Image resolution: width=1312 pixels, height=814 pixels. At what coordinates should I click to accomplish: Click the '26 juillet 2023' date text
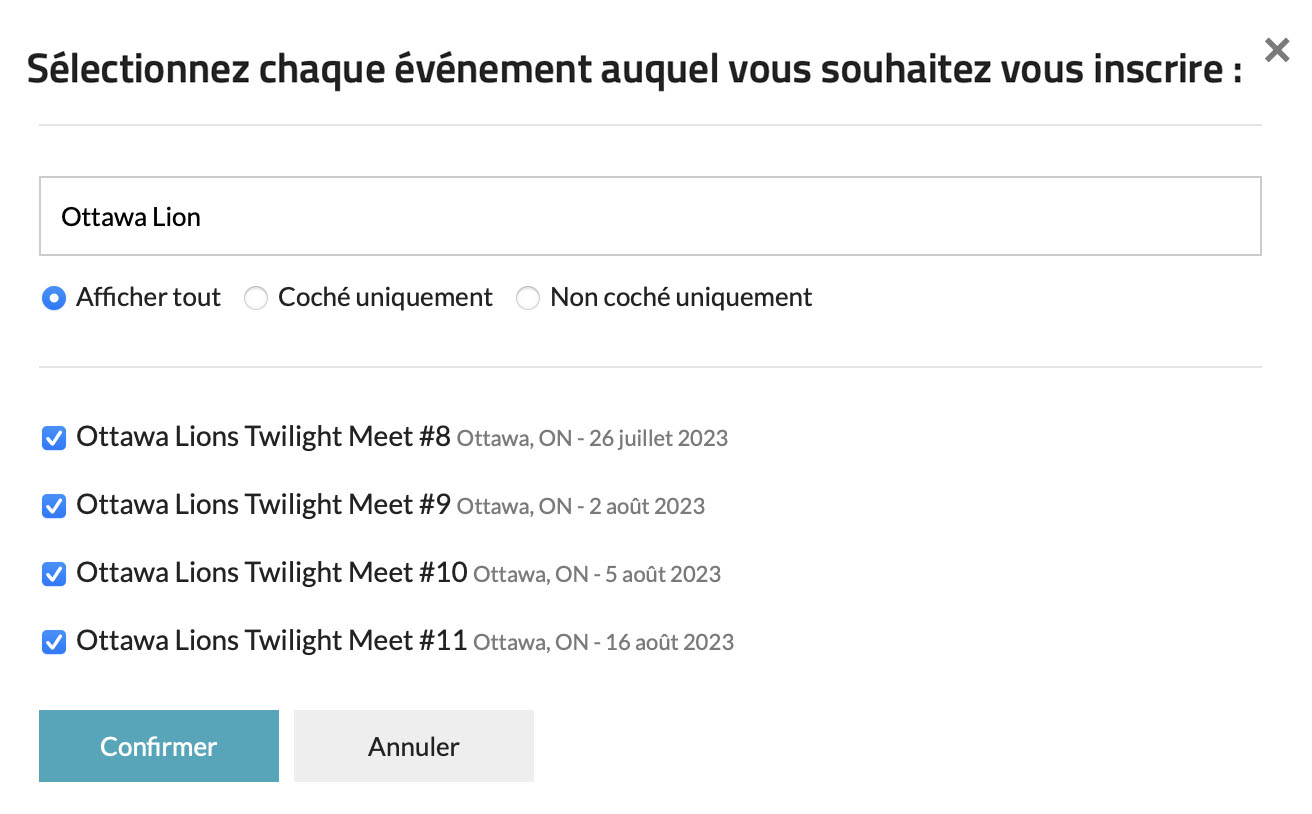click(x=658, y=439)
